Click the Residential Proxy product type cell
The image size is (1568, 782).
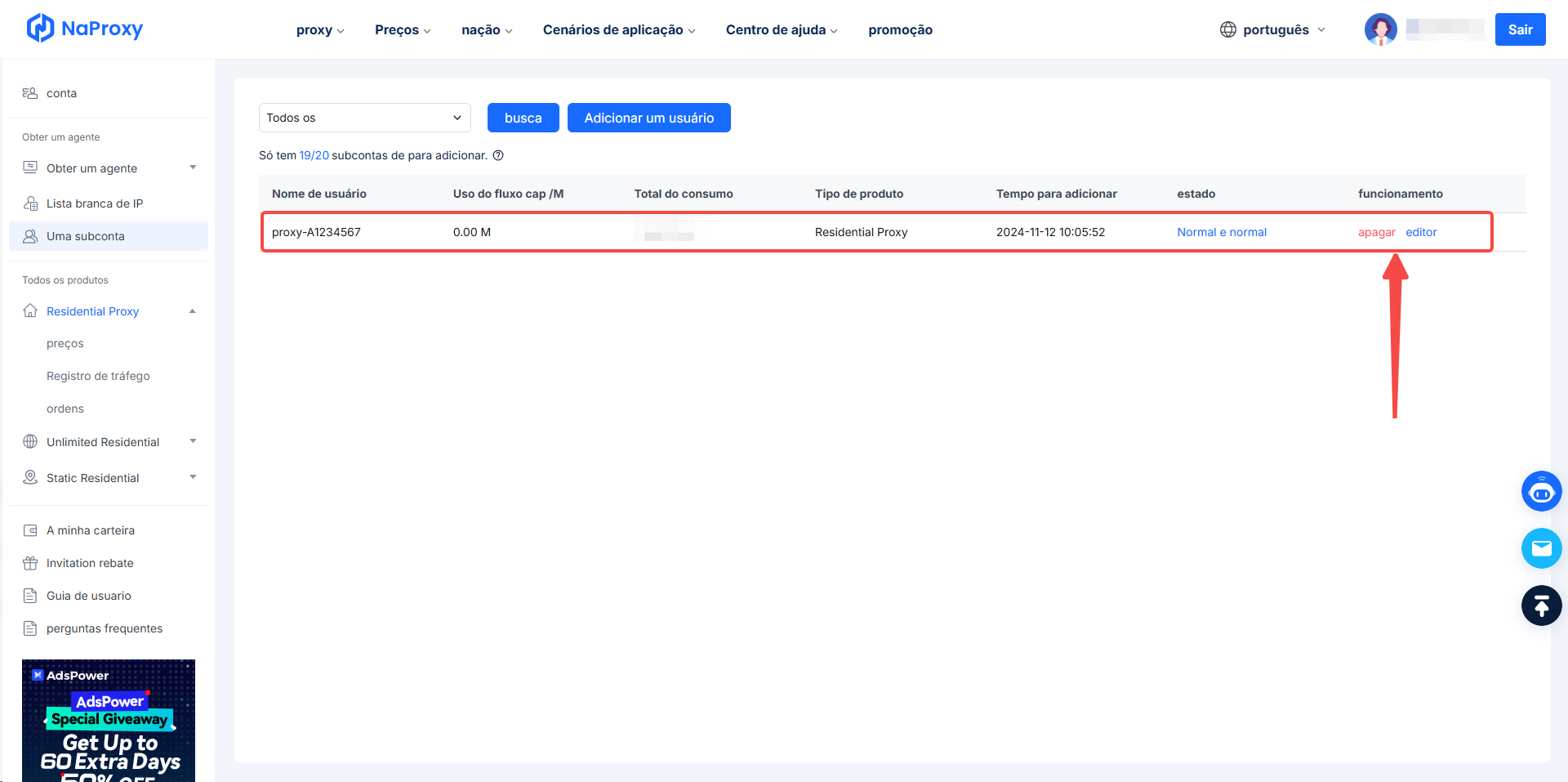tap(862, 232)
